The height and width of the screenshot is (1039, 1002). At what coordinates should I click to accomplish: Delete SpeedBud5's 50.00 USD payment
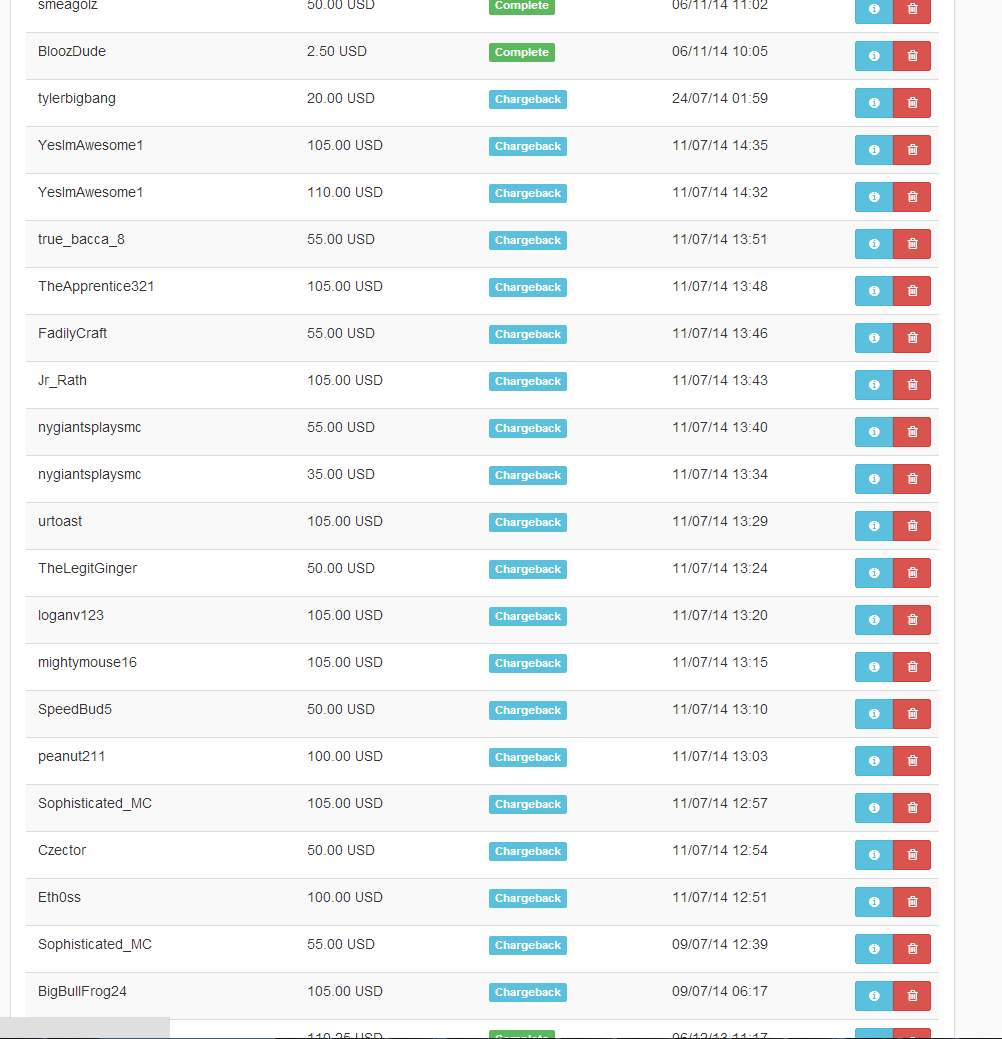[x=912, y=714]
